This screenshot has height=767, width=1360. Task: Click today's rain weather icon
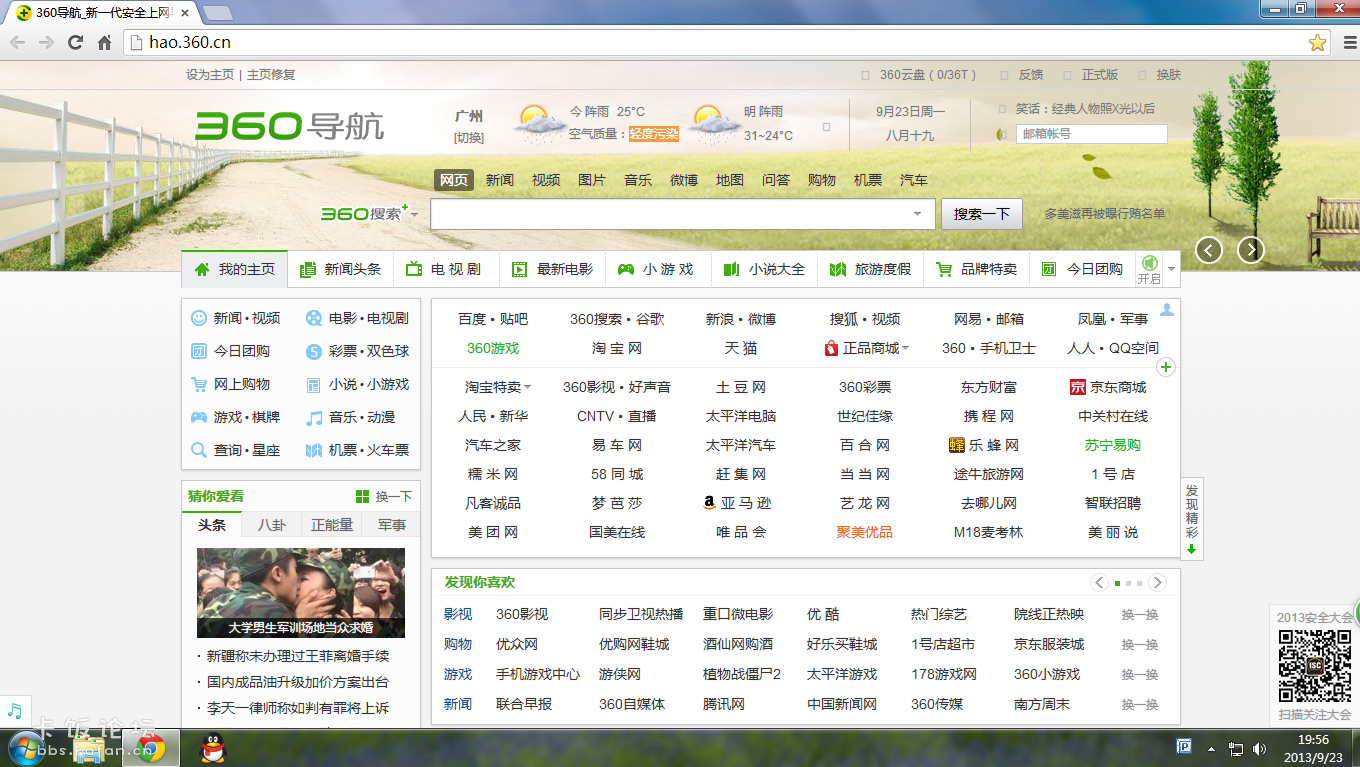coord(539,122)
